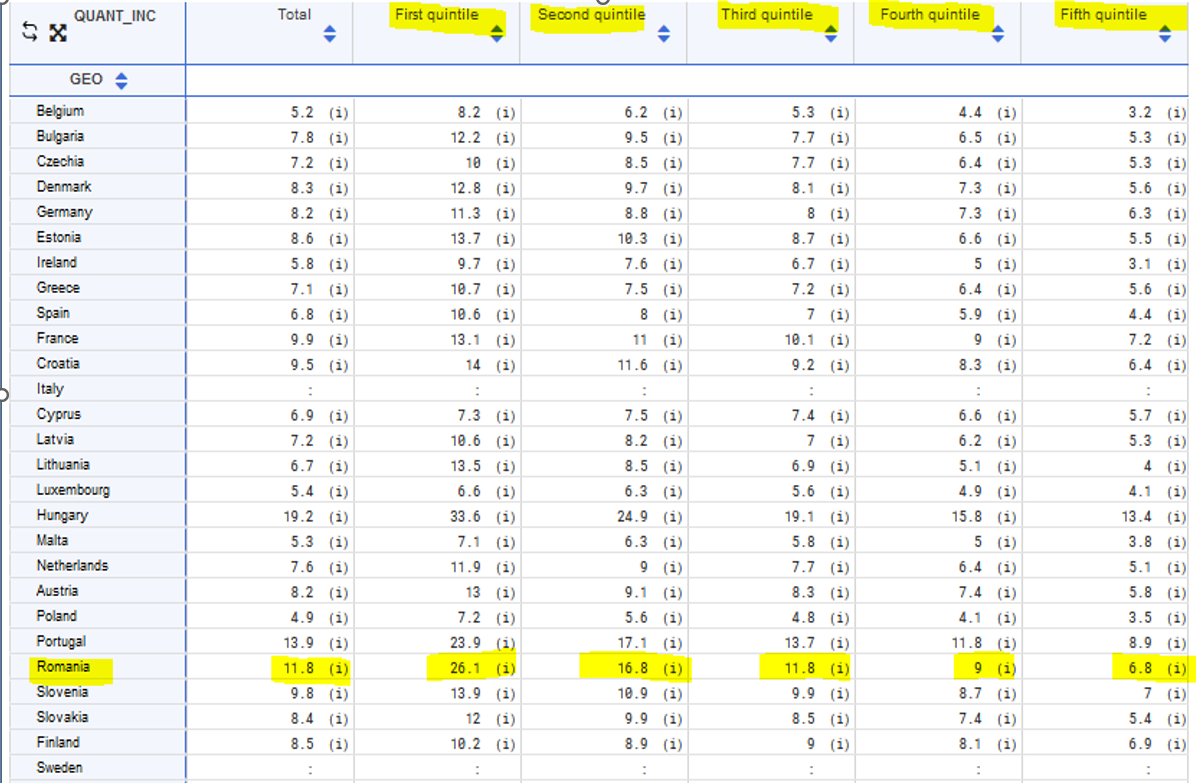
Task: Open the info flag for Romania Total 11.8
Action: 339,669
